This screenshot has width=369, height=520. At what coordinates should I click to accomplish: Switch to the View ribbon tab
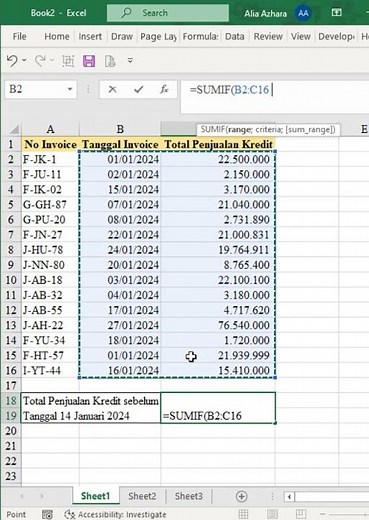[x=300, y=36]
